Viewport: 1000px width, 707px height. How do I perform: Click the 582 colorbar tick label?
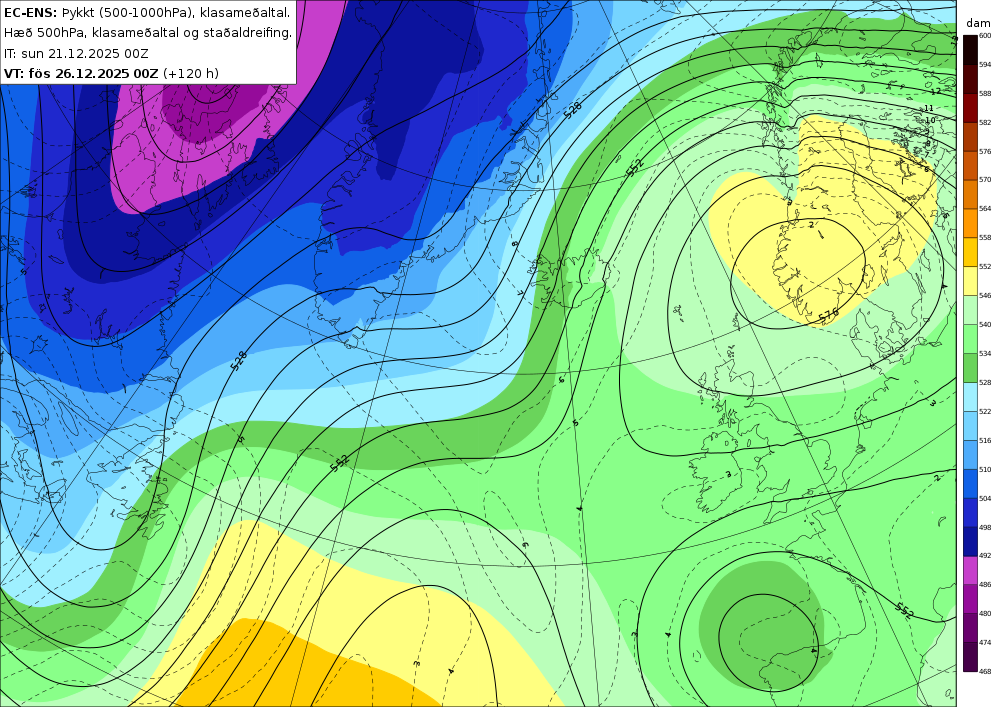[985, 122]
